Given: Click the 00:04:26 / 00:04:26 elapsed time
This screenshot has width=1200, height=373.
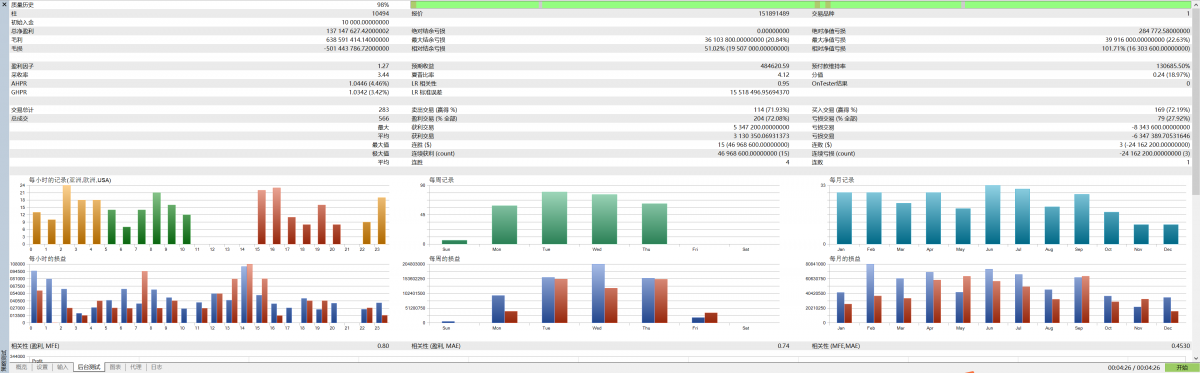Looking at the screenshot, I should coord(1133,367).
